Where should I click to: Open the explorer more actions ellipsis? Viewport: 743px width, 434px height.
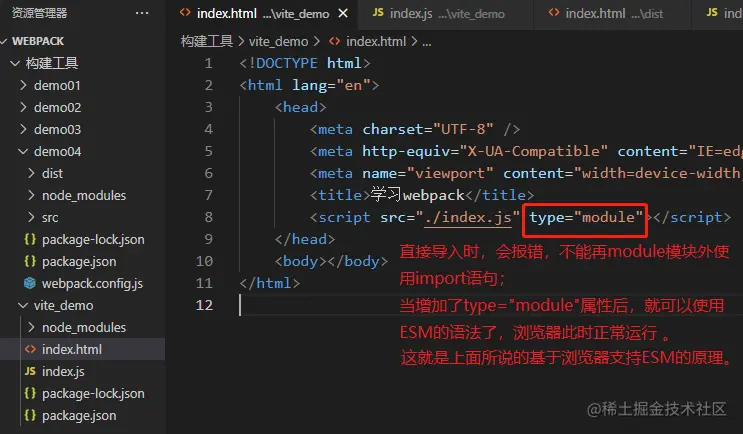(x=142, y=13)
